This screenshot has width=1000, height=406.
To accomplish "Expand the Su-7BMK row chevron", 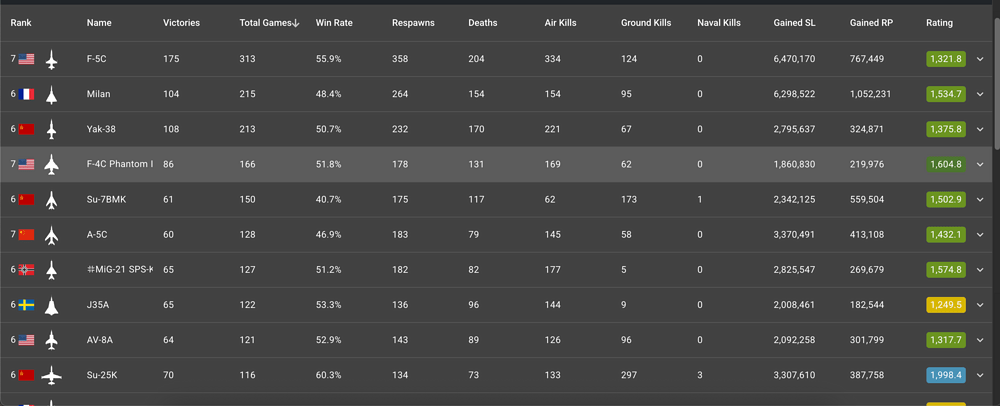I will pyautogui.click(x=980, y=199).
